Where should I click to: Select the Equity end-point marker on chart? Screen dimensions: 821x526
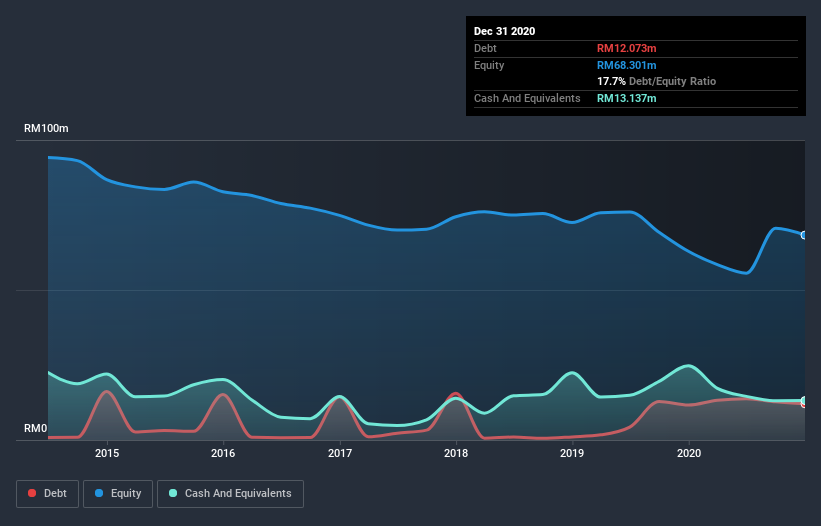point(804,235)
